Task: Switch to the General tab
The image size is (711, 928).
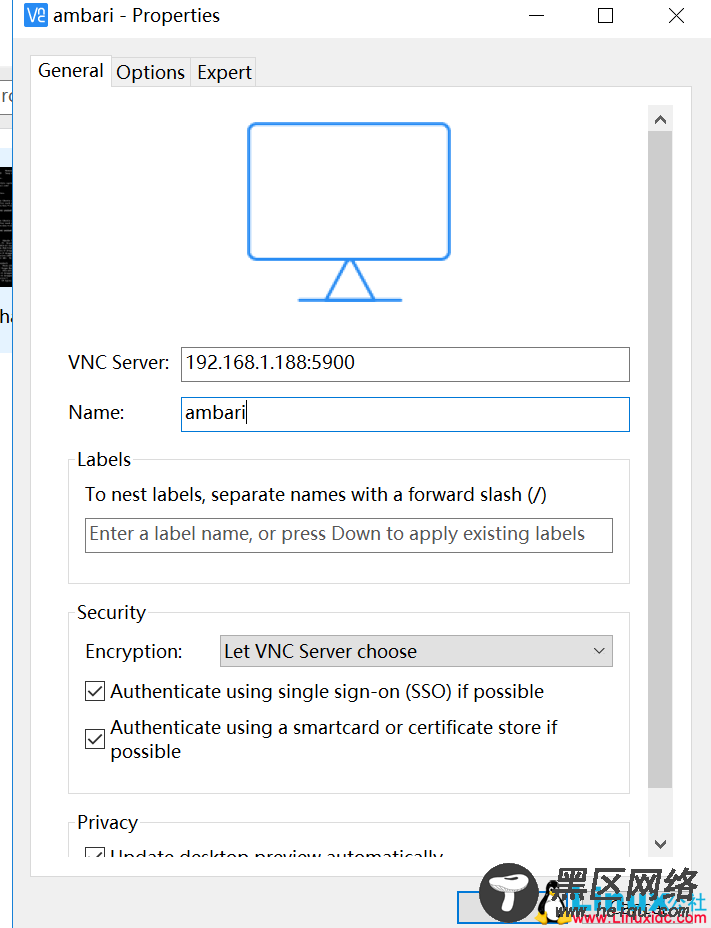Action: (x=70, y=70)
